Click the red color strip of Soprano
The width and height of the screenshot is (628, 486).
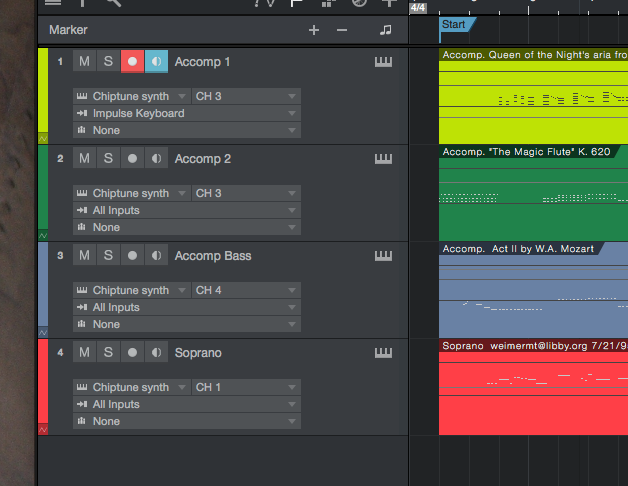[43, 381]
